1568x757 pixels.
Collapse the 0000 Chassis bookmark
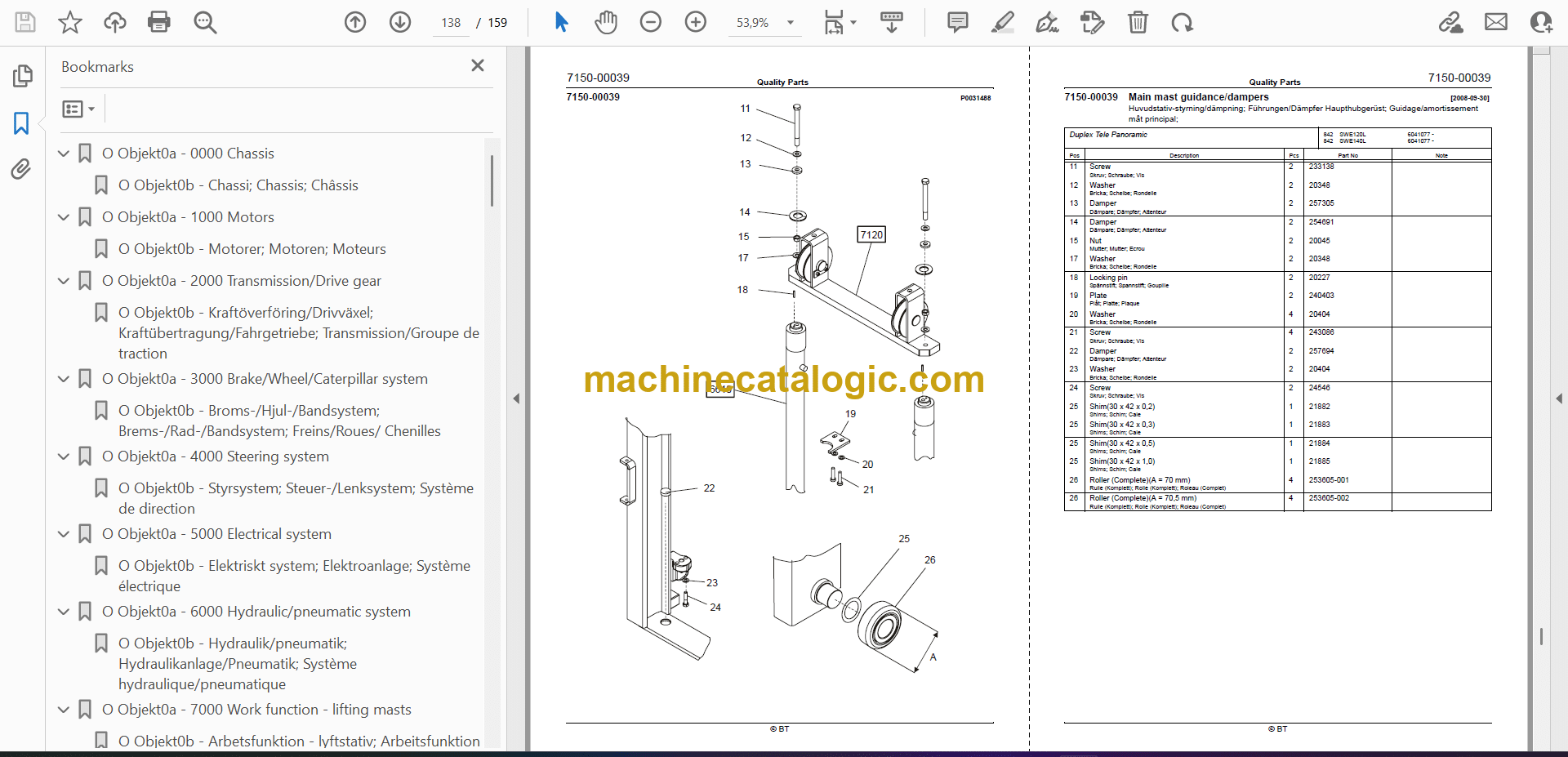point(64,154)
